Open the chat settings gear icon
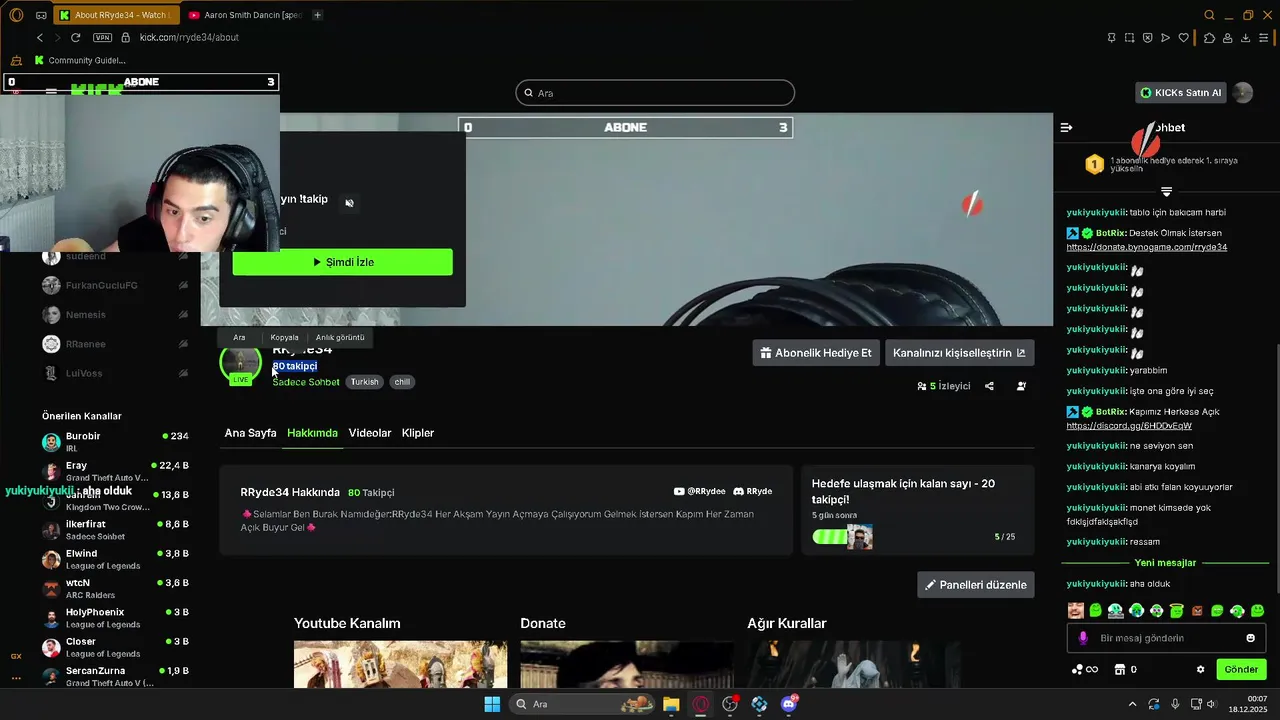This screenshot has height=720, width=1280. [1200, 669]
